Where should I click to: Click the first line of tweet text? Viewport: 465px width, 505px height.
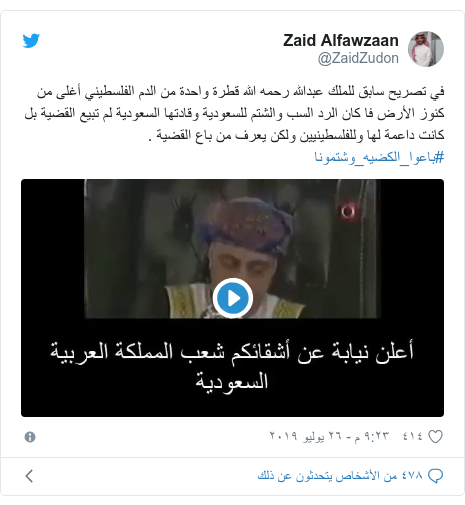tap(240, 91)
